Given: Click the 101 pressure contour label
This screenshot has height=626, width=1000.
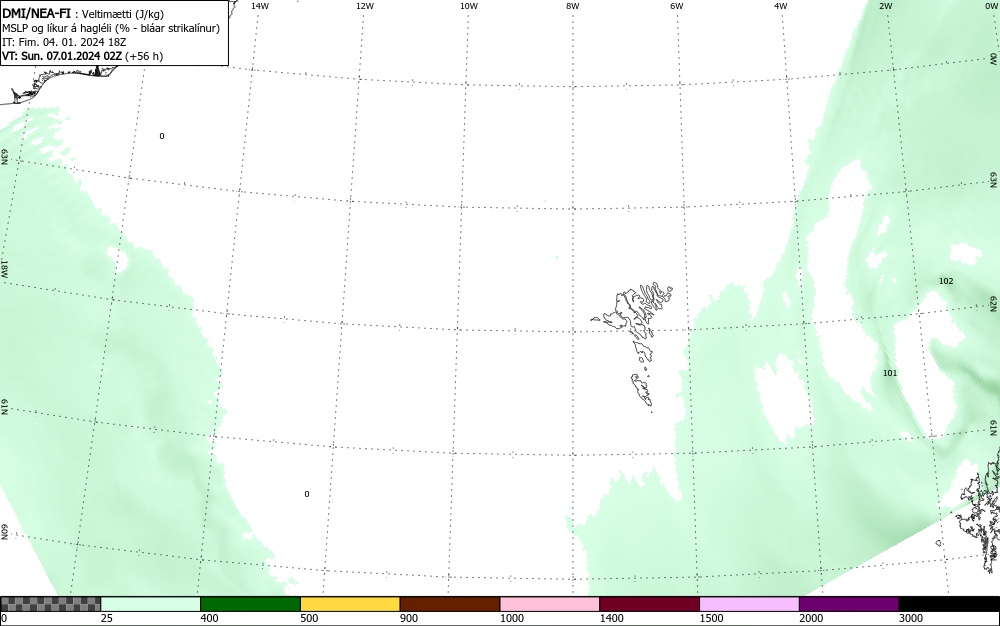Looking at the screenshot, I should coord(890,373).
